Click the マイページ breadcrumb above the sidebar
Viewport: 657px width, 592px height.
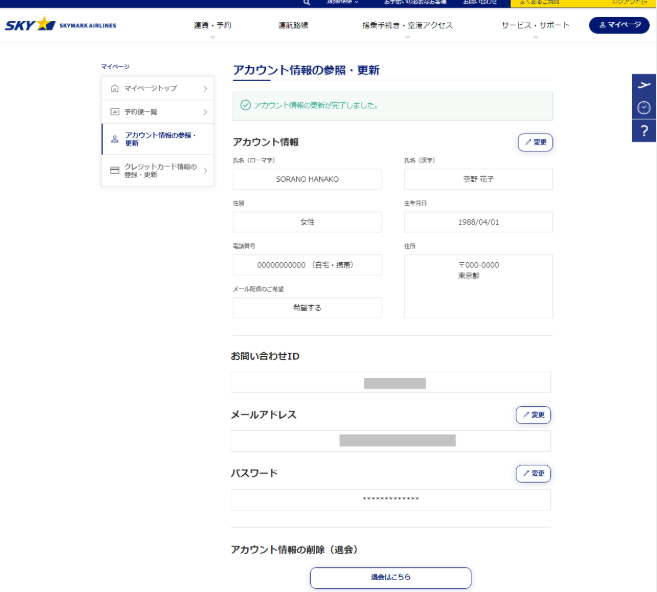(x=115, y=67)
